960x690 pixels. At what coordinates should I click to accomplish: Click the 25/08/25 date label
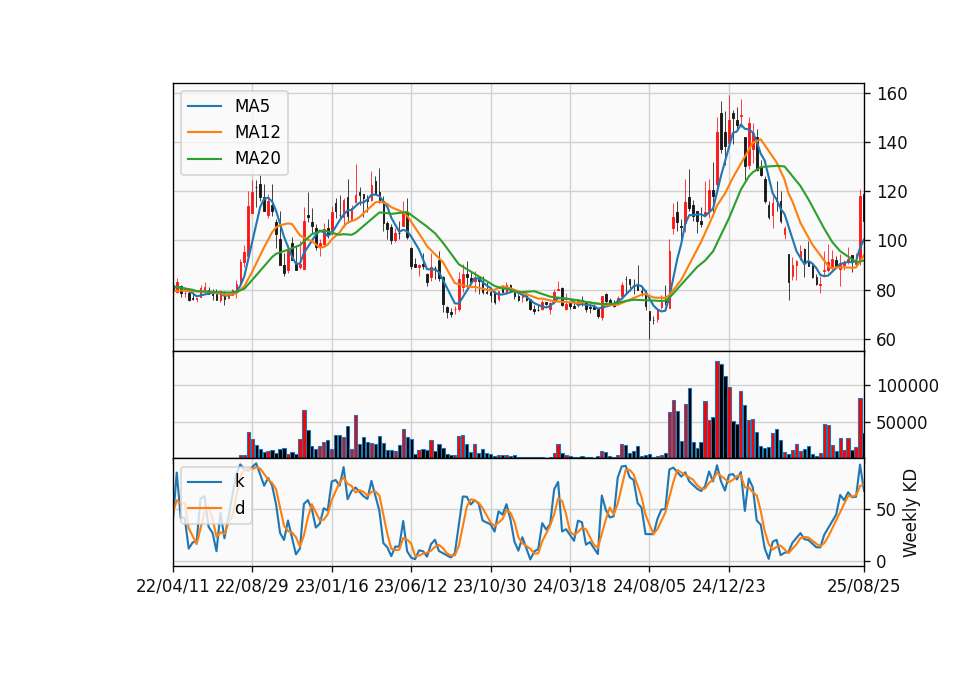tap(864, 586)
